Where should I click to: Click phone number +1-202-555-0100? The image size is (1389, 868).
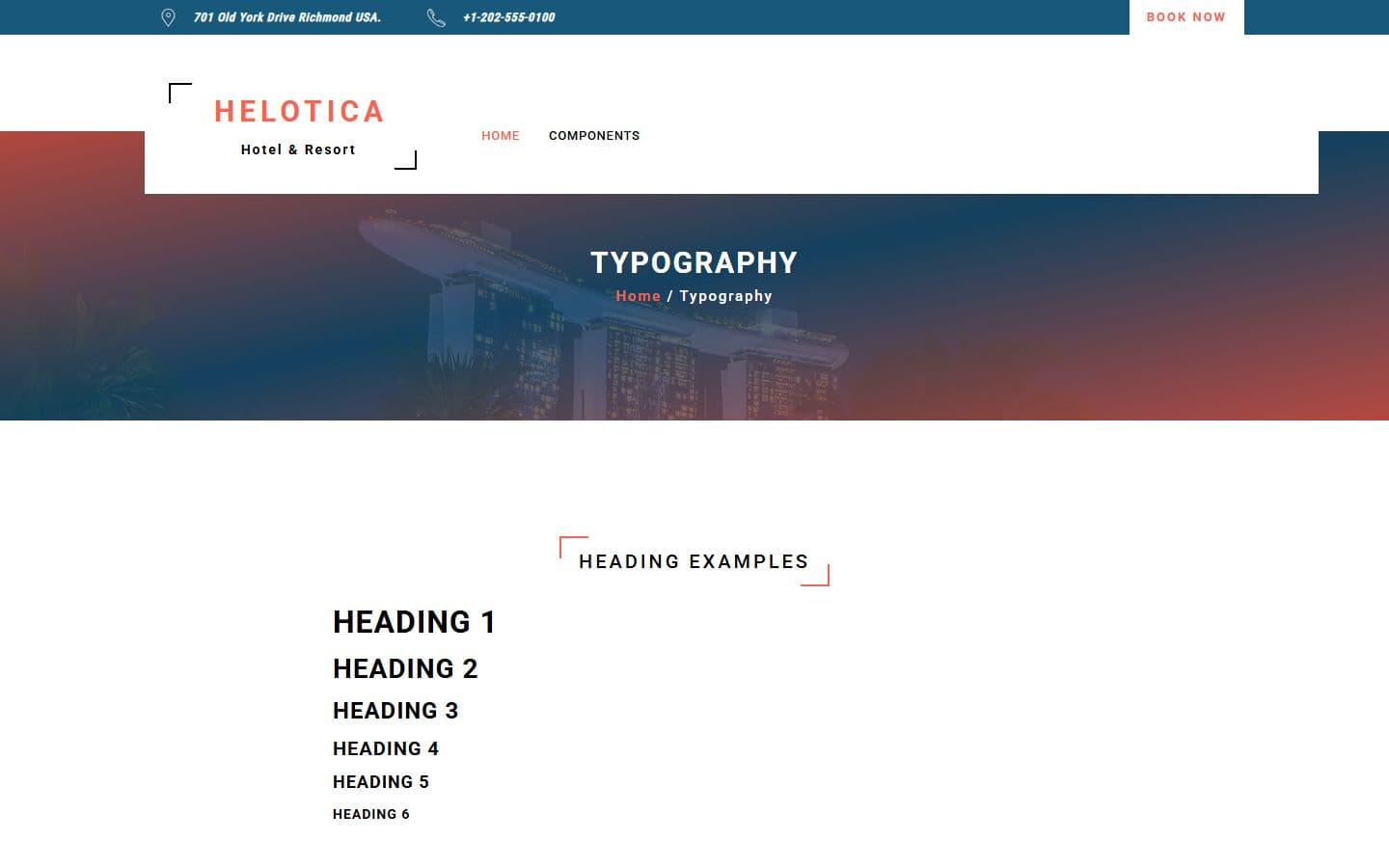click(508, 17)
